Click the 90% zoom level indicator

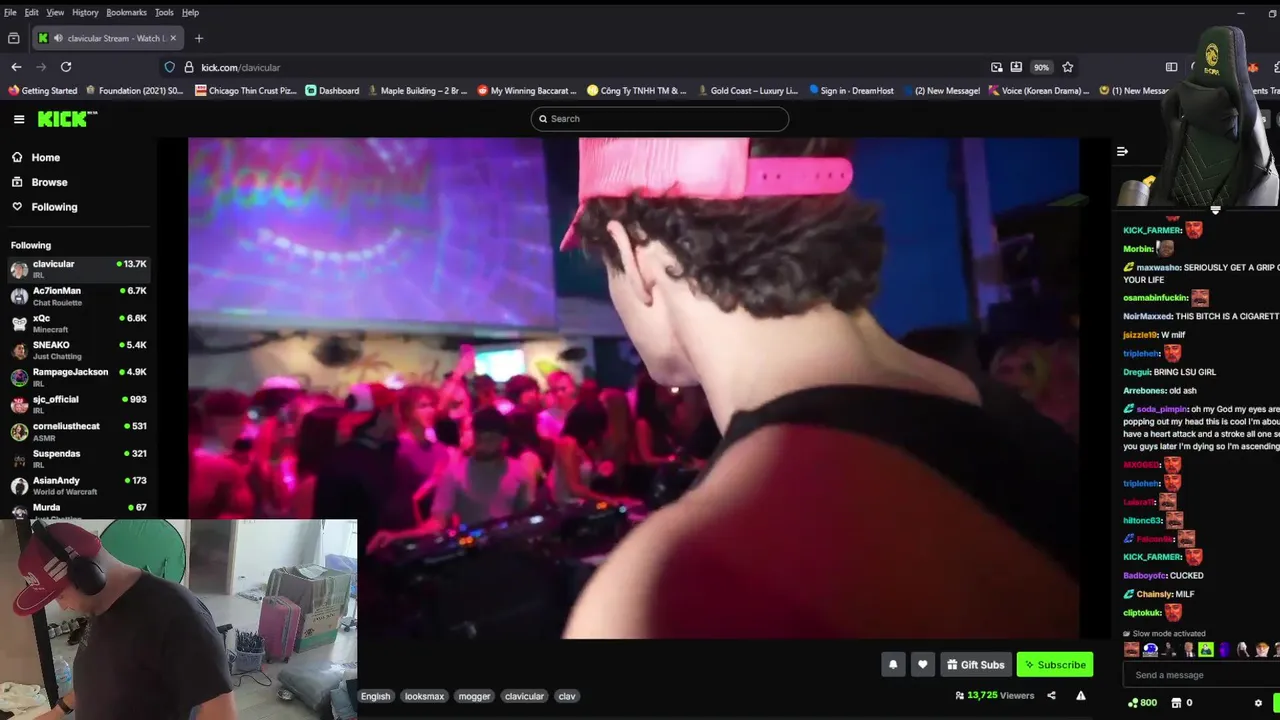pos(1041,67)
